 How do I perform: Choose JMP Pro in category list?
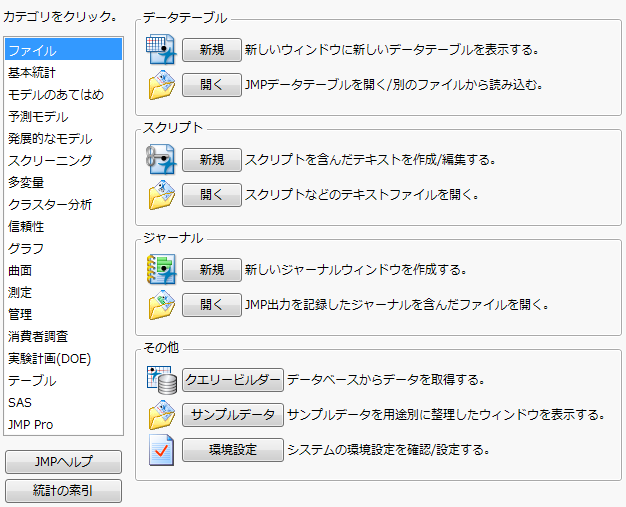click(x=63, y=424)
